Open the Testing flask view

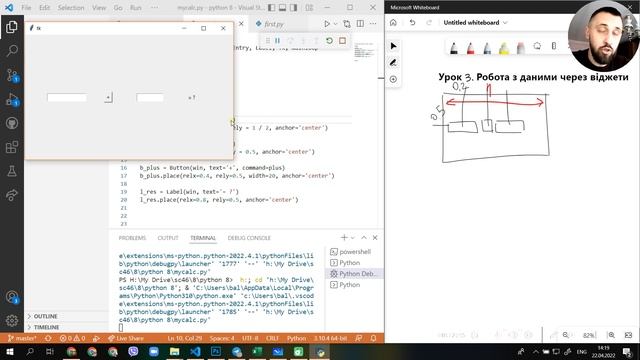pyautogui.click(x=12, y=171)
